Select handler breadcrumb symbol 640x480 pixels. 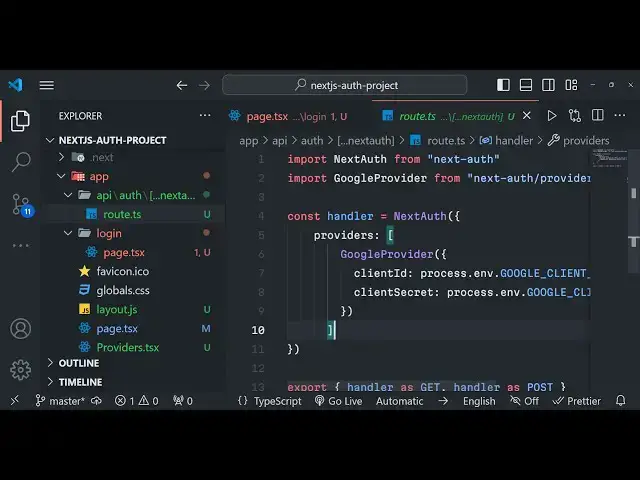(506, 141)
